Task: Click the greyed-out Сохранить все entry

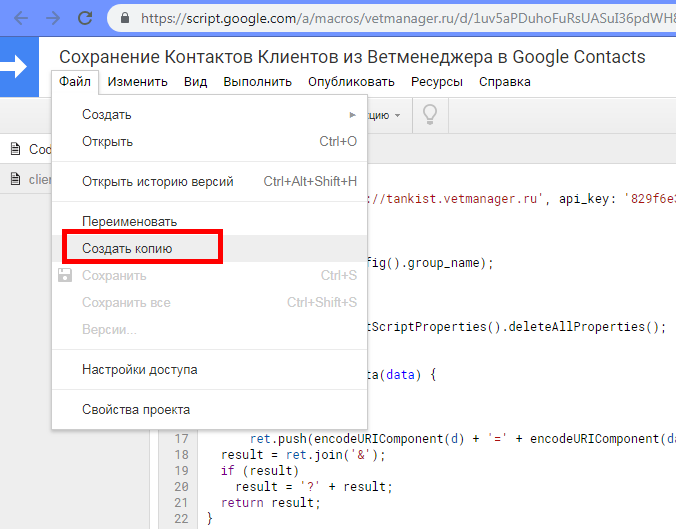Action: tap(210, 302)
